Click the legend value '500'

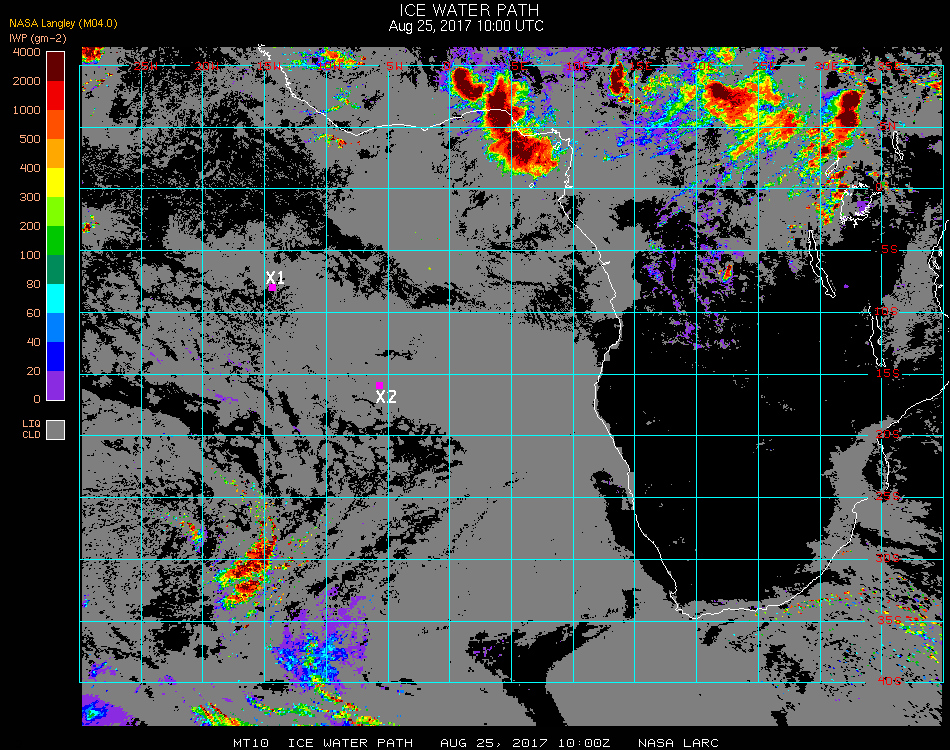coord(30,139)
